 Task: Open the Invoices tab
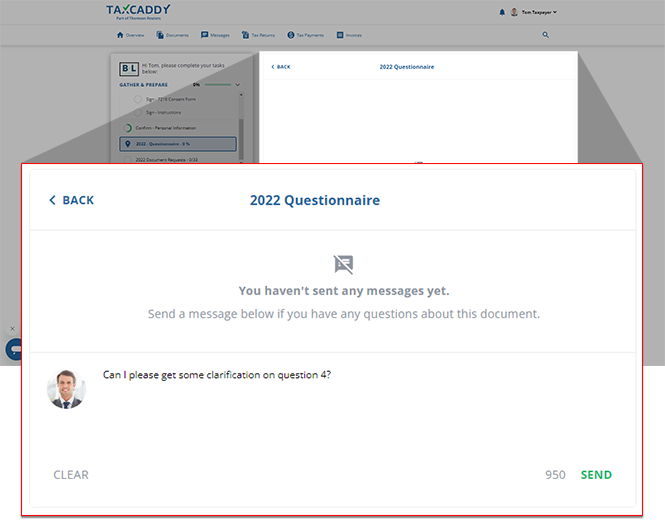click(349, 35)
